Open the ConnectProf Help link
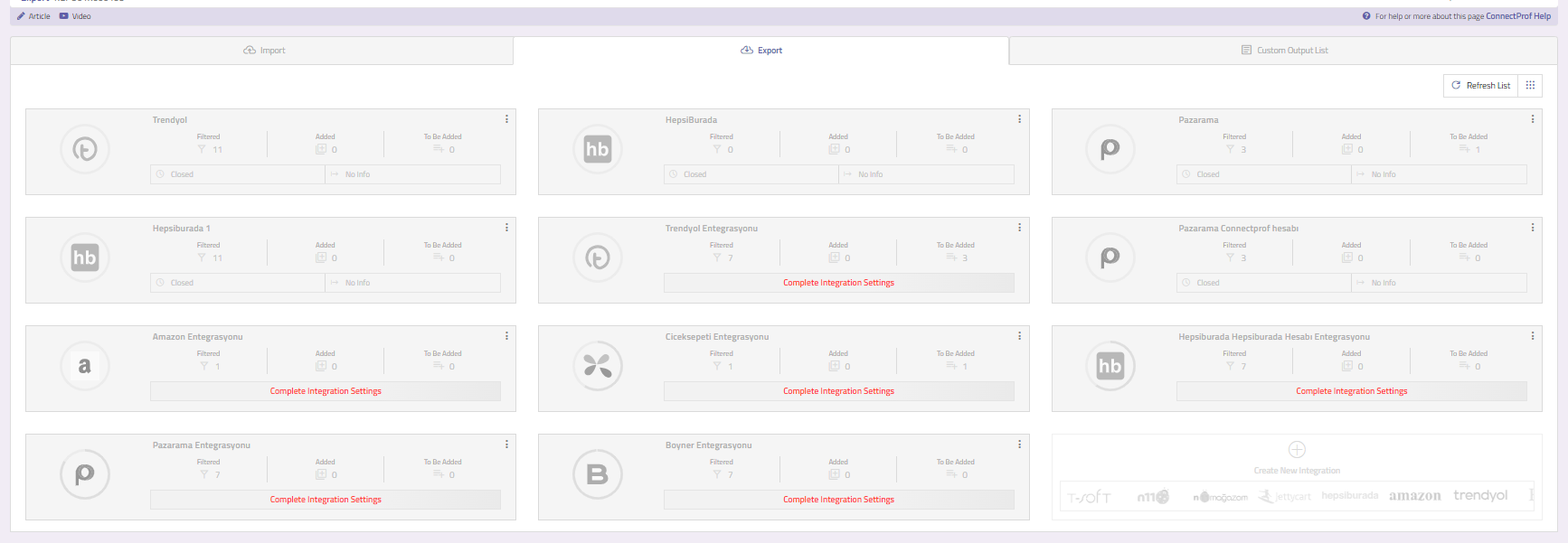 (x=1517, y=16)
